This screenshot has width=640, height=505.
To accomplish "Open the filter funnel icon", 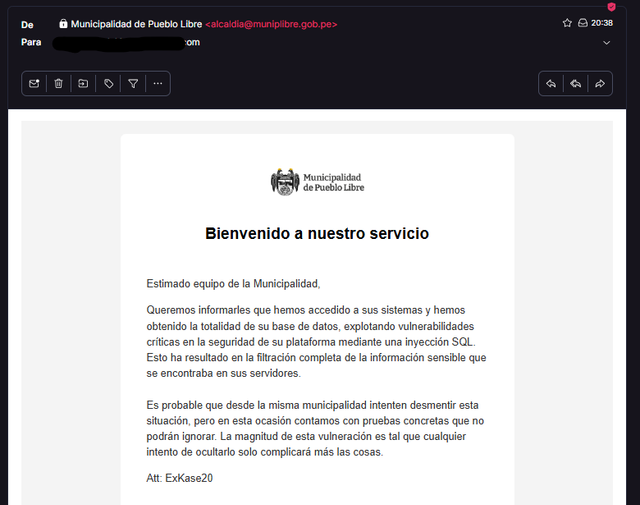I will coord(133,84).
